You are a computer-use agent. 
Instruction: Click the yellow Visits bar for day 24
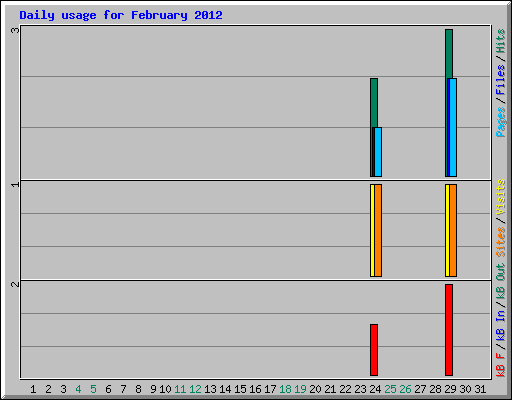pyautogui.click(x=372, y=230)
